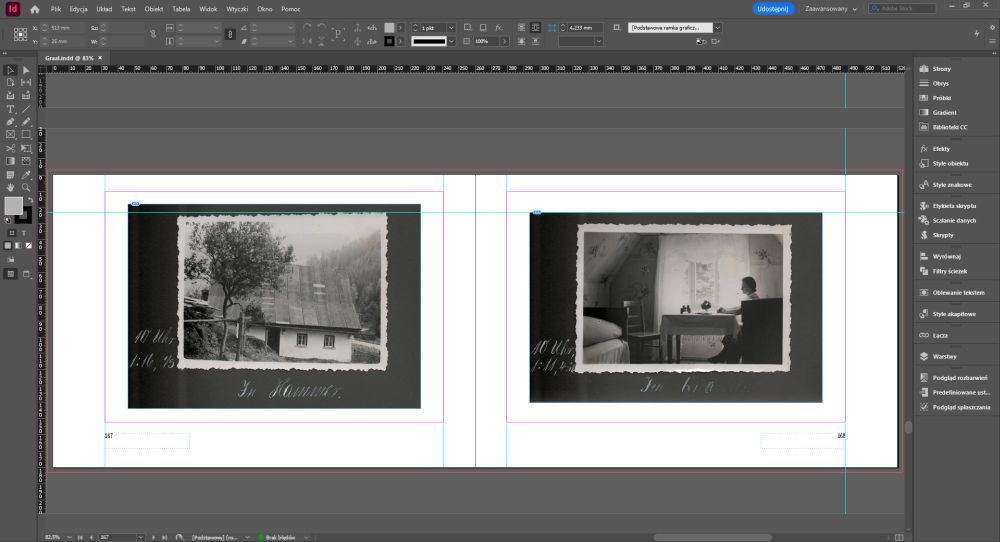1000x542 pixels.
Task: Select the Hand tool
Action: click(10, 187)
